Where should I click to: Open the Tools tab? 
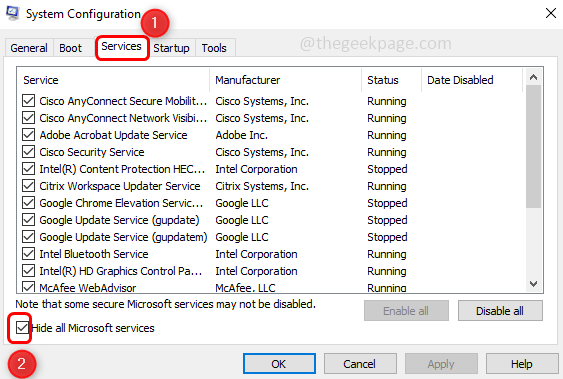click(214, 48)
